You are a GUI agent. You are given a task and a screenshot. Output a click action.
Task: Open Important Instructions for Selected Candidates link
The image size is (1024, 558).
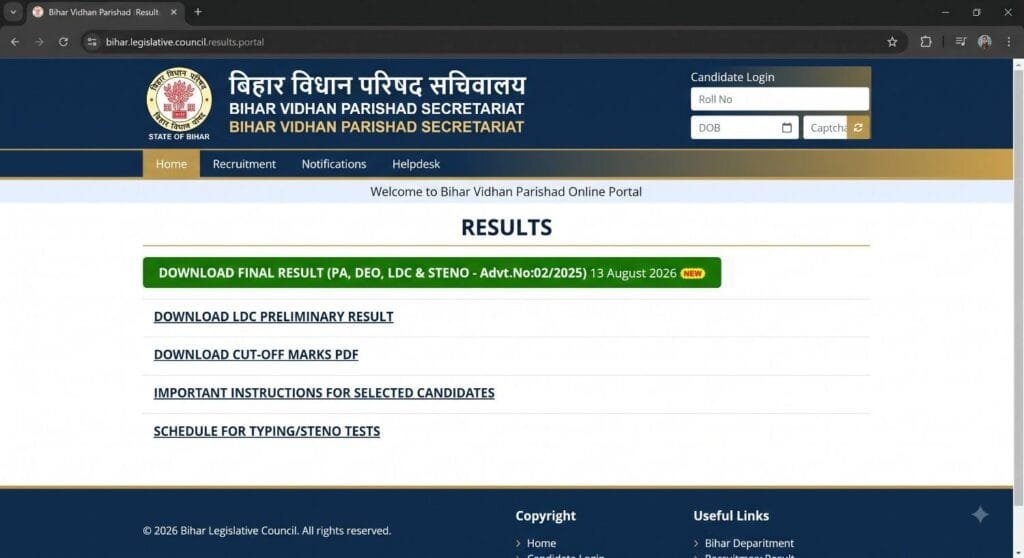[324, 393]
